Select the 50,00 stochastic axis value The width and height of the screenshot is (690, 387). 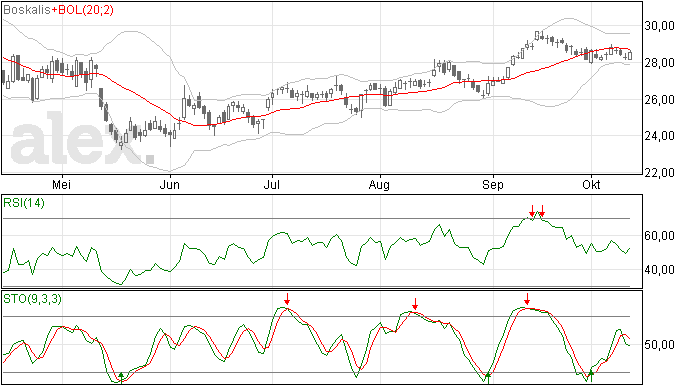[x=660, y=345]
